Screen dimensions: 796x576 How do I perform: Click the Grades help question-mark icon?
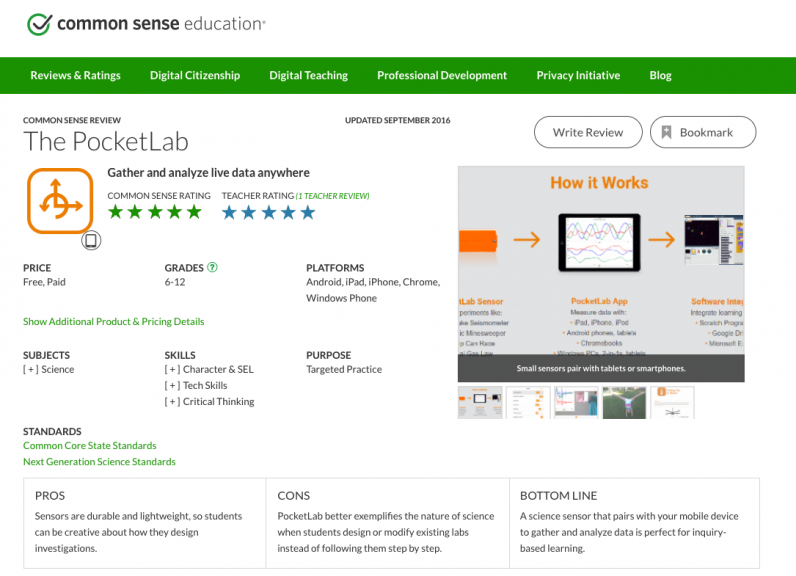(x=212, y=267)
